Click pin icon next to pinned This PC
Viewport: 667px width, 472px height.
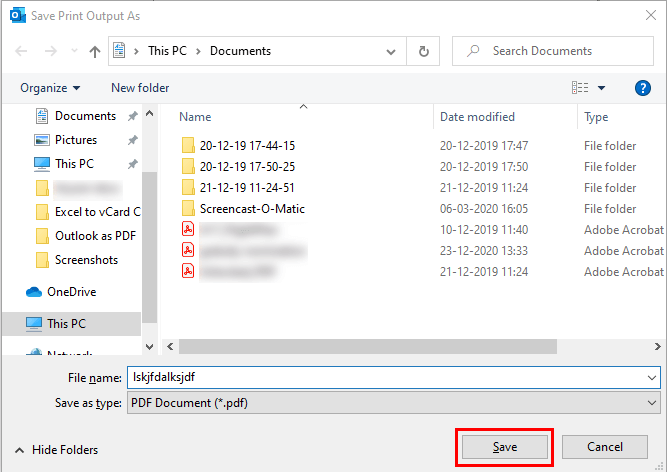tap(133, 164)
